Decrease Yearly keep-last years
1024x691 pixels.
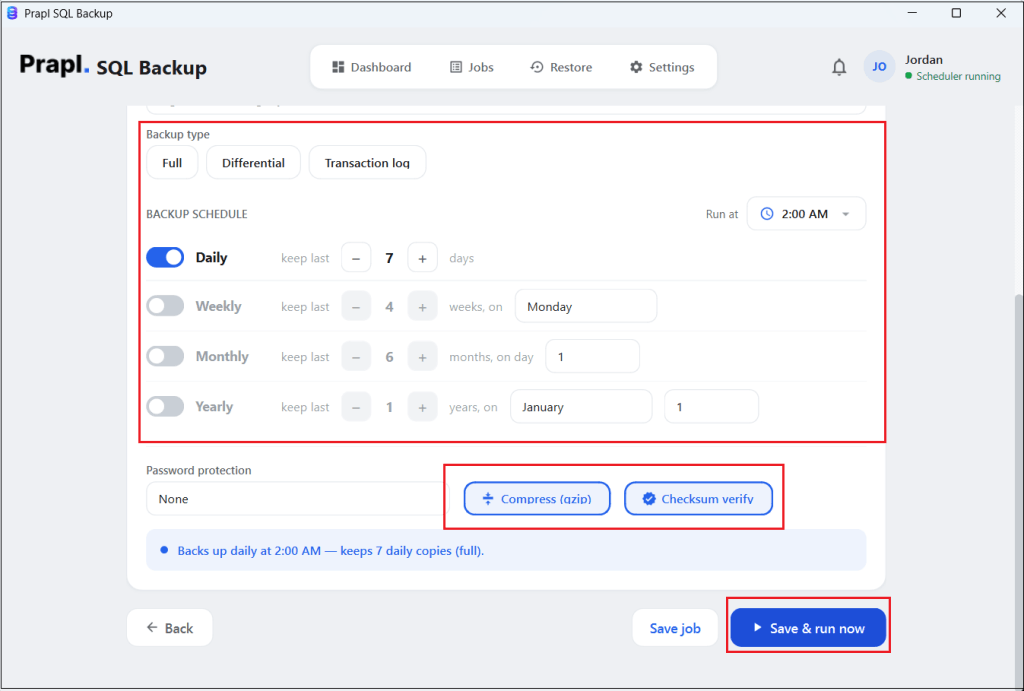(356, 407)
